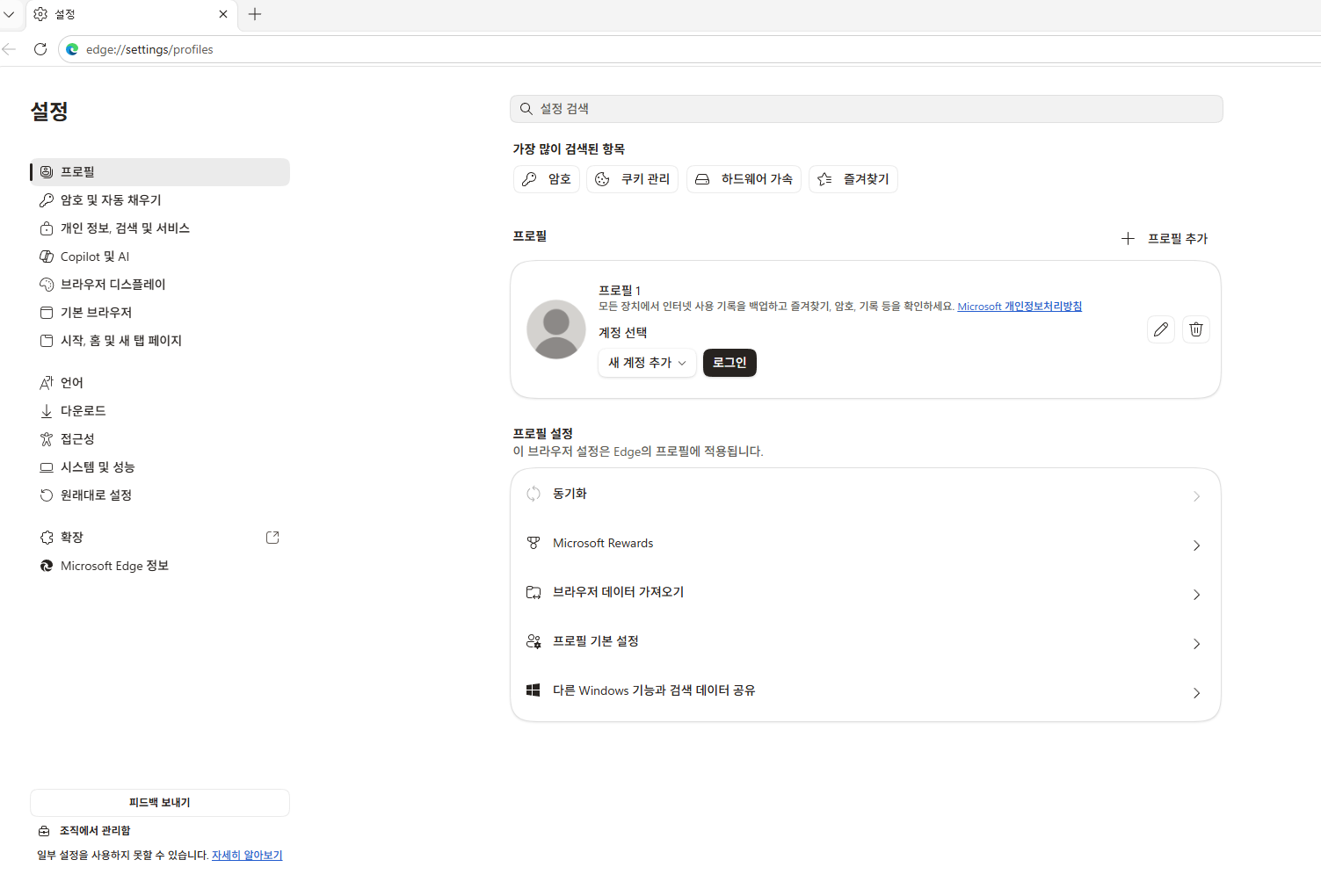Click the profile avatar picture

[556, 329]
